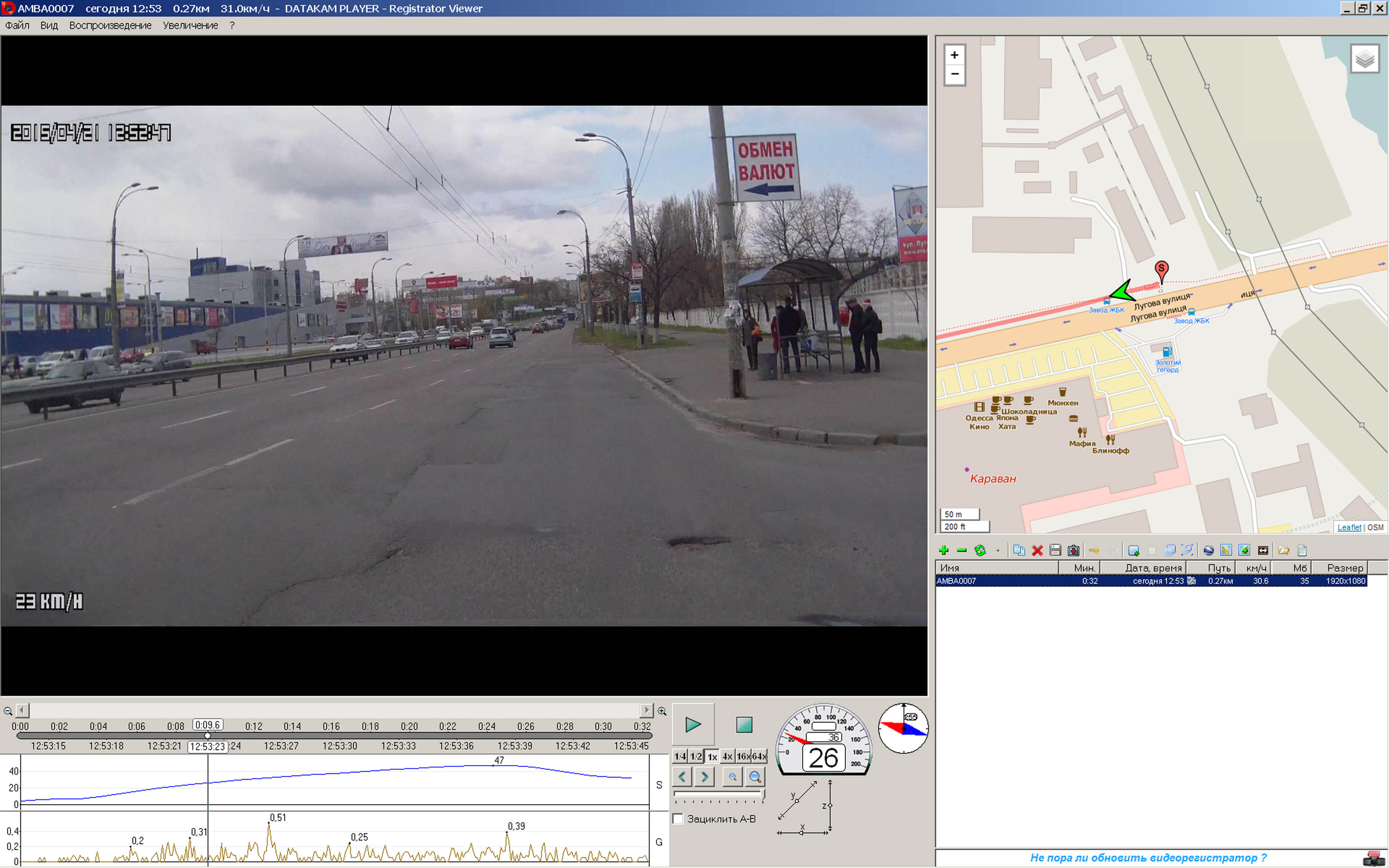1389x868 pixels.
Task: Click the dashcam update banner link
Action: pos(1148,858)
